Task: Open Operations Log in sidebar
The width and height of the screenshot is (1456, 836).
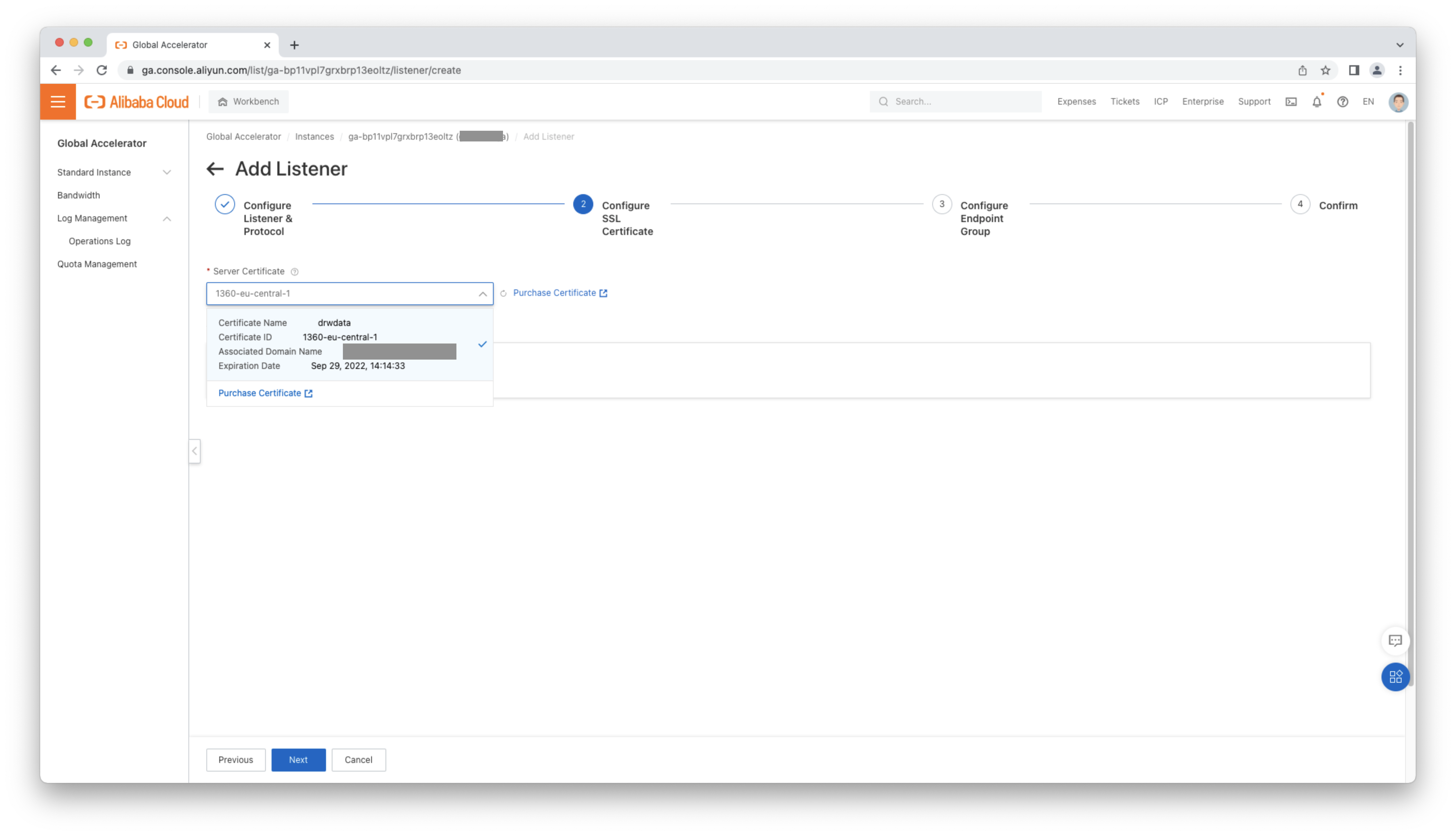Action: (100, 241)
